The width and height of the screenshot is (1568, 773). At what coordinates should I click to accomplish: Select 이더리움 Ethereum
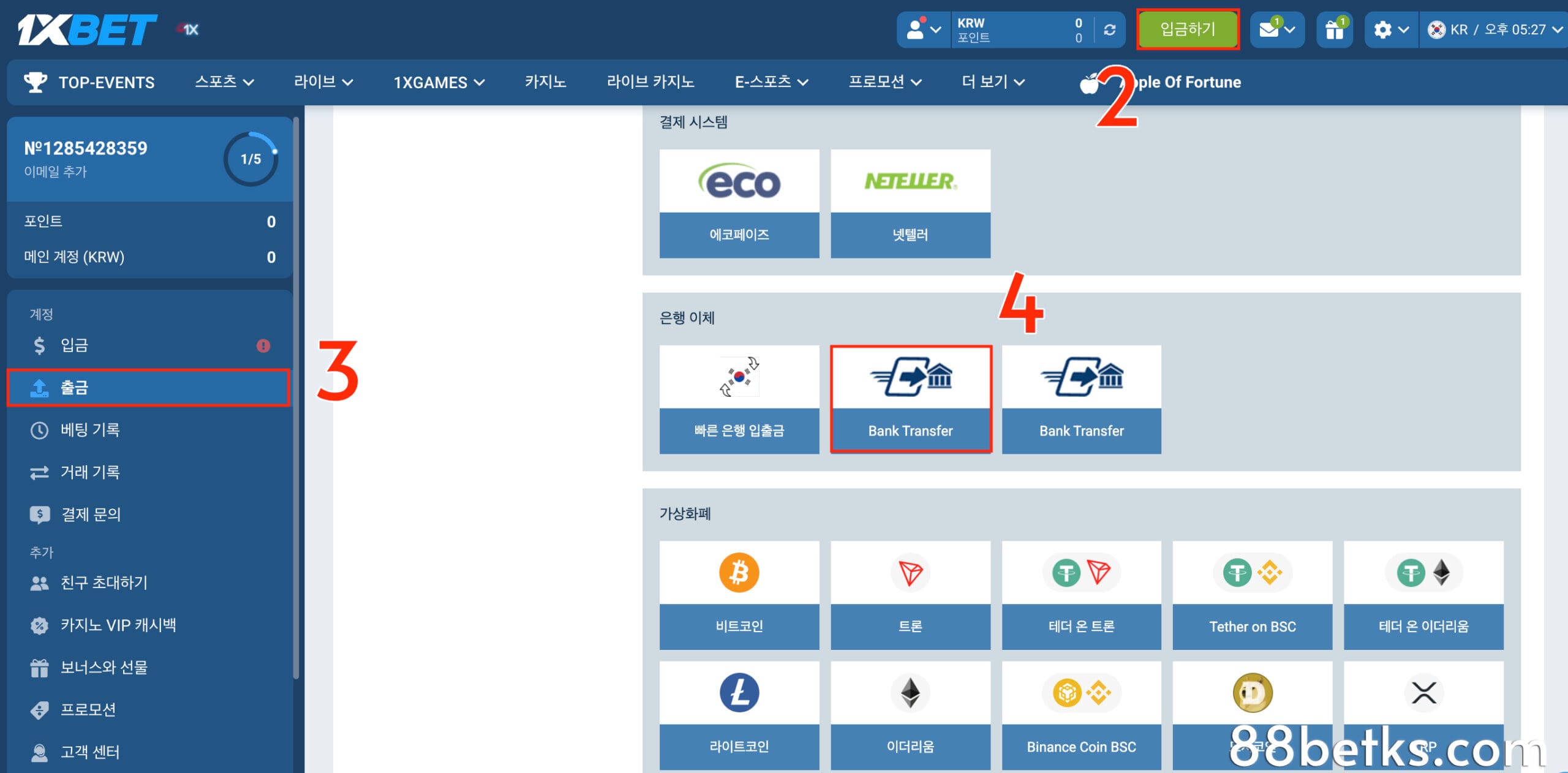(910, 715)
